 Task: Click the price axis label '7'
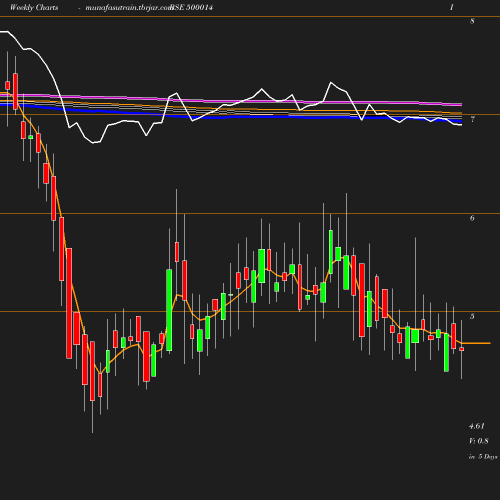pyautogui.click(x=472, y=119)
